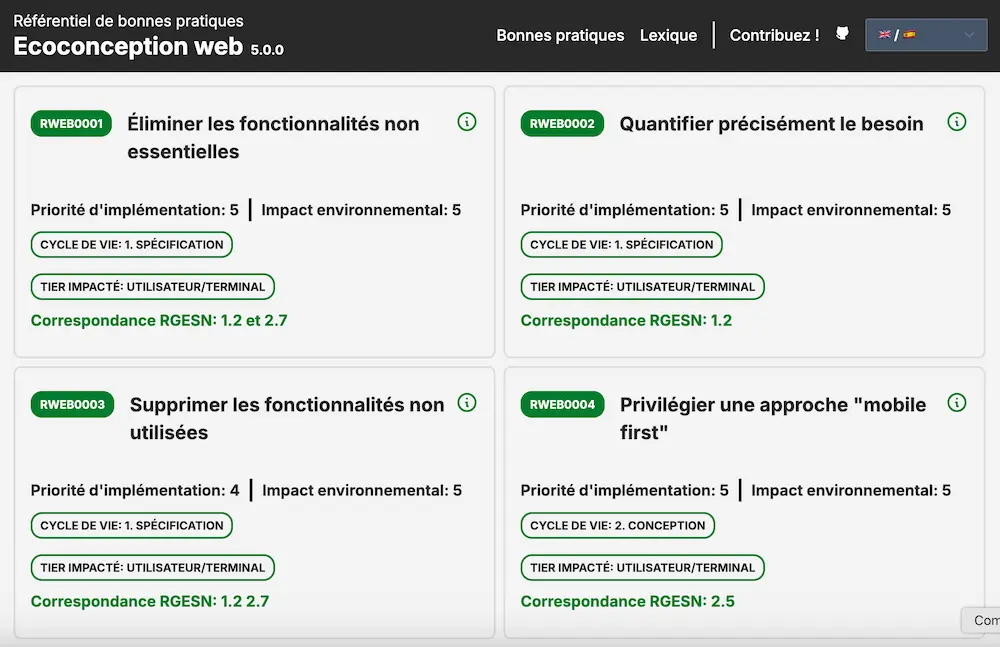Select the RWEB0001 badge
Viewport: 1000px width, 647px height.
(x=71, y=124)
